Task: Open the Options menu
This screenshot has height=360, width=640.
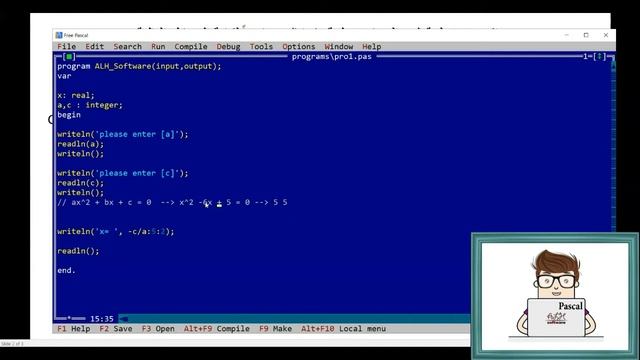Action: 299,47
